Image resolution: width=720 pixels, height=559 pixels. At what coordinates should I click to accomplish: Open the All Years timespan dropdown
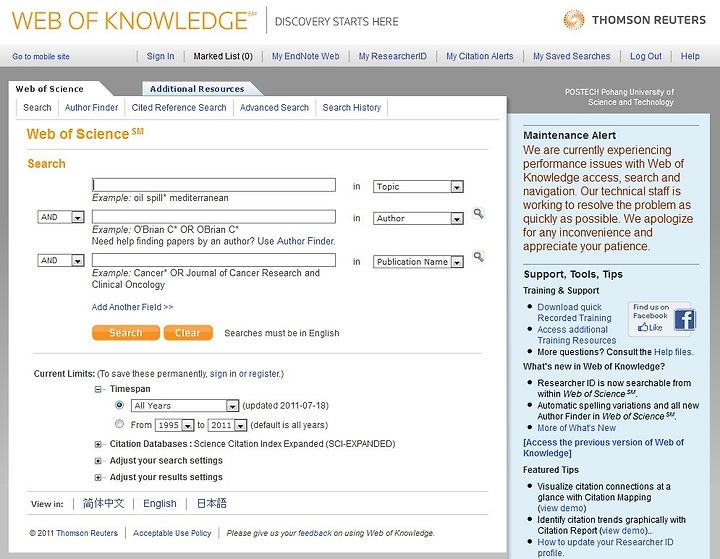[x=185, y=406]
